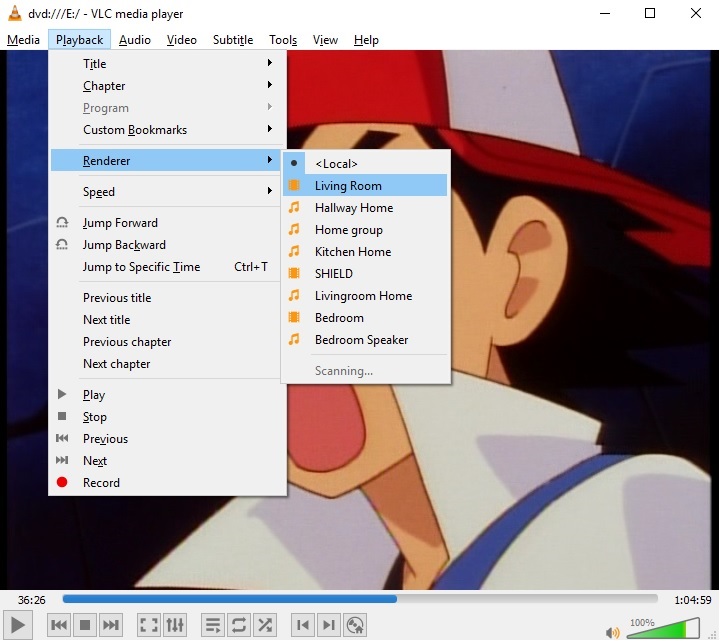
Task: Select the <Local> renderer option
Action: coord(336,164)
